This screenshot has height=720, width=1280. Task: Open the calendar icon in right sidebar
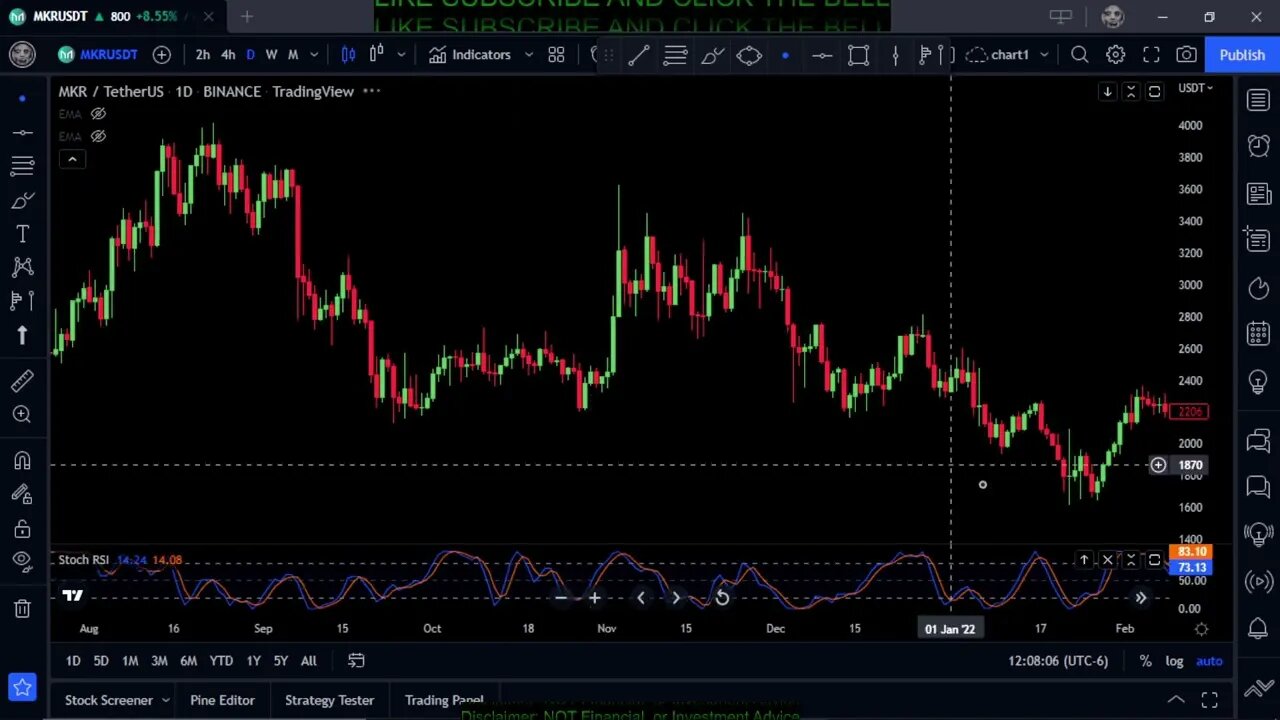click(x=1258, y=334)
